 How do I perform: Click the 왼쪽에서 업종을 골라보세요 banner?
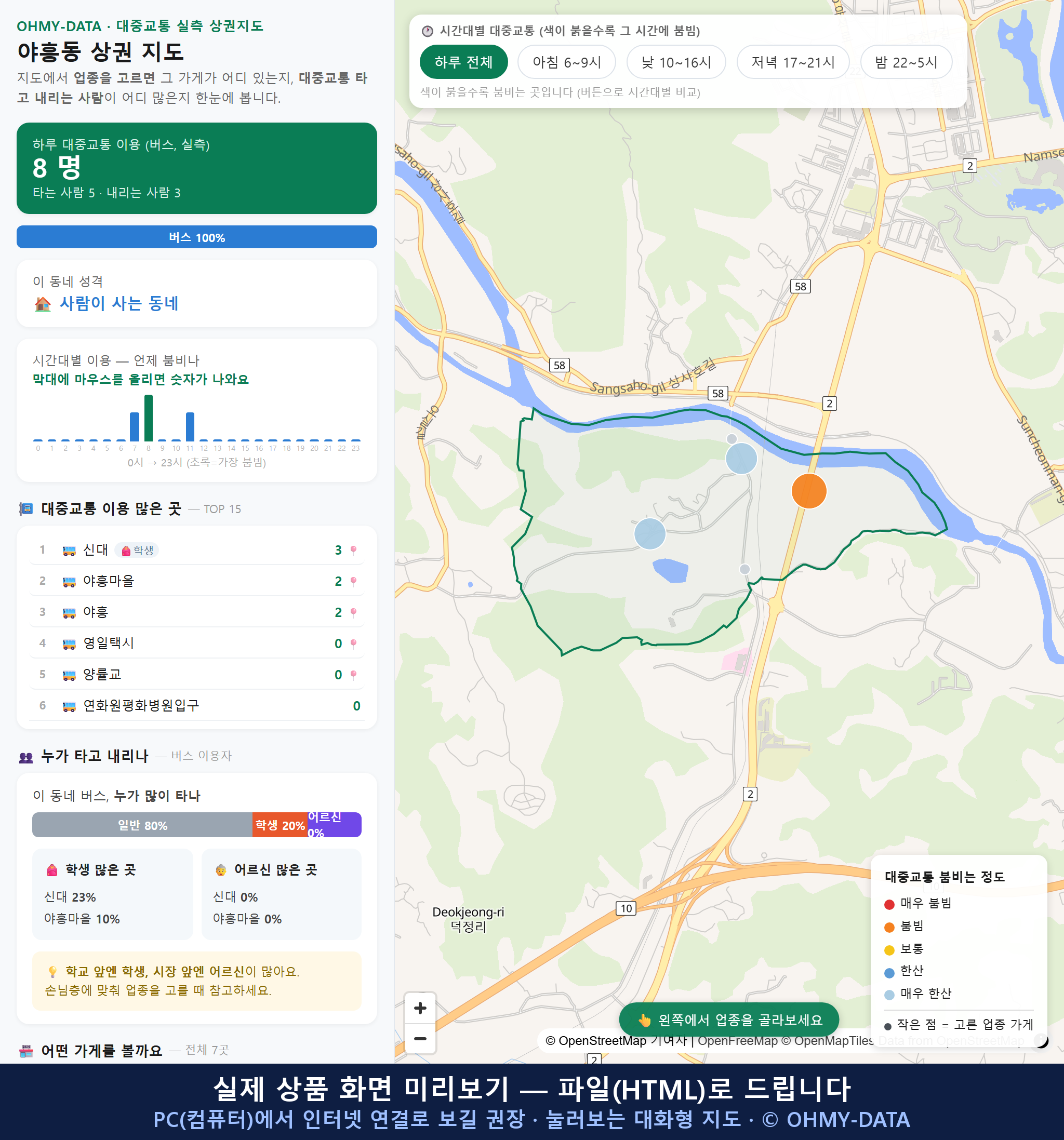coord(729,1020)
